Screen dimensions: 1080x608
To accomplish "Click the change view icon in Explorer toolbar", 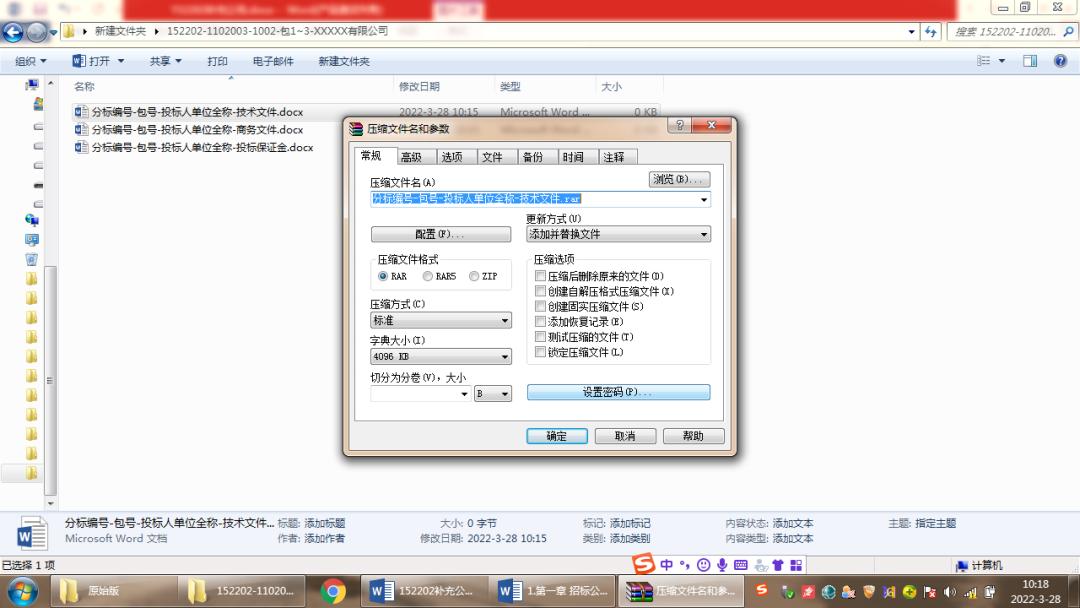I will pyautogui.click(x=984, y=61).
